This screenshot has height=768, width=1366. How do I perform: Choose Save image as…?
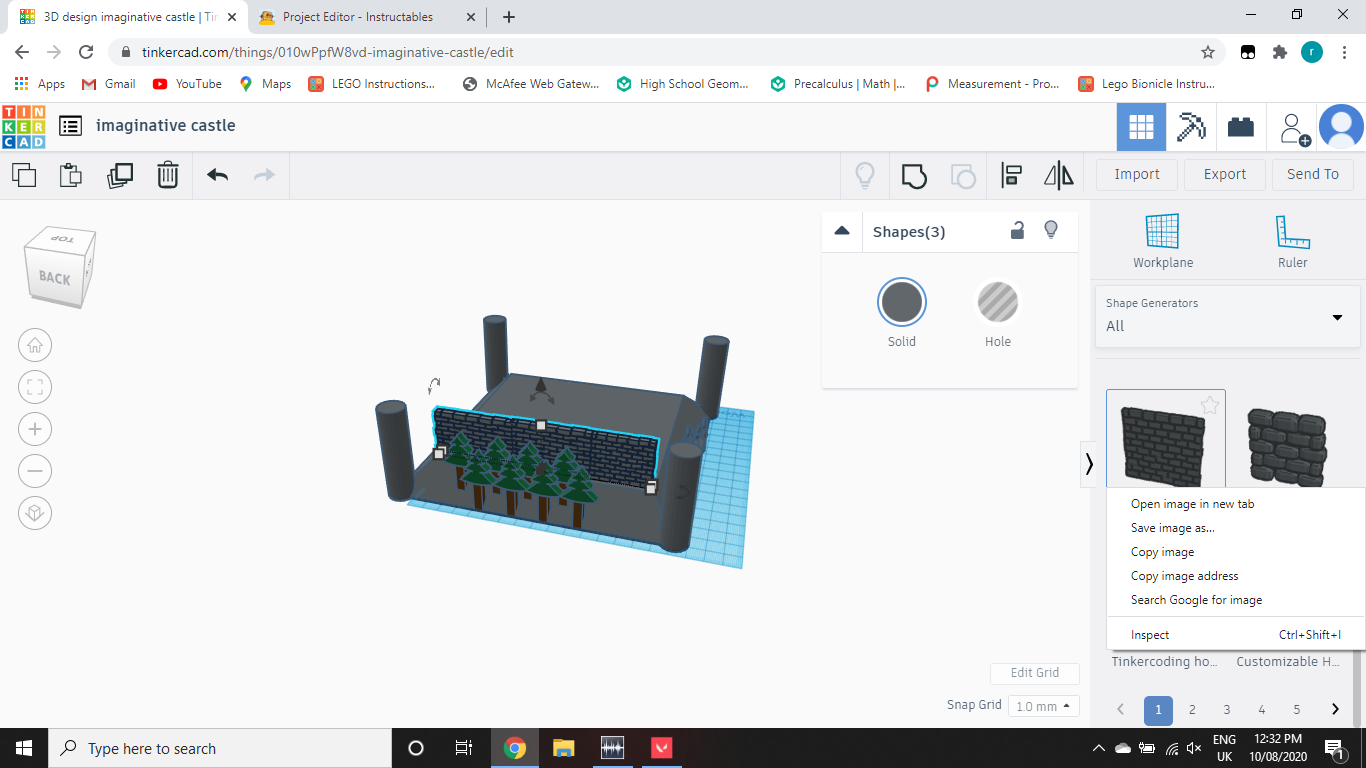(1173, 528)
